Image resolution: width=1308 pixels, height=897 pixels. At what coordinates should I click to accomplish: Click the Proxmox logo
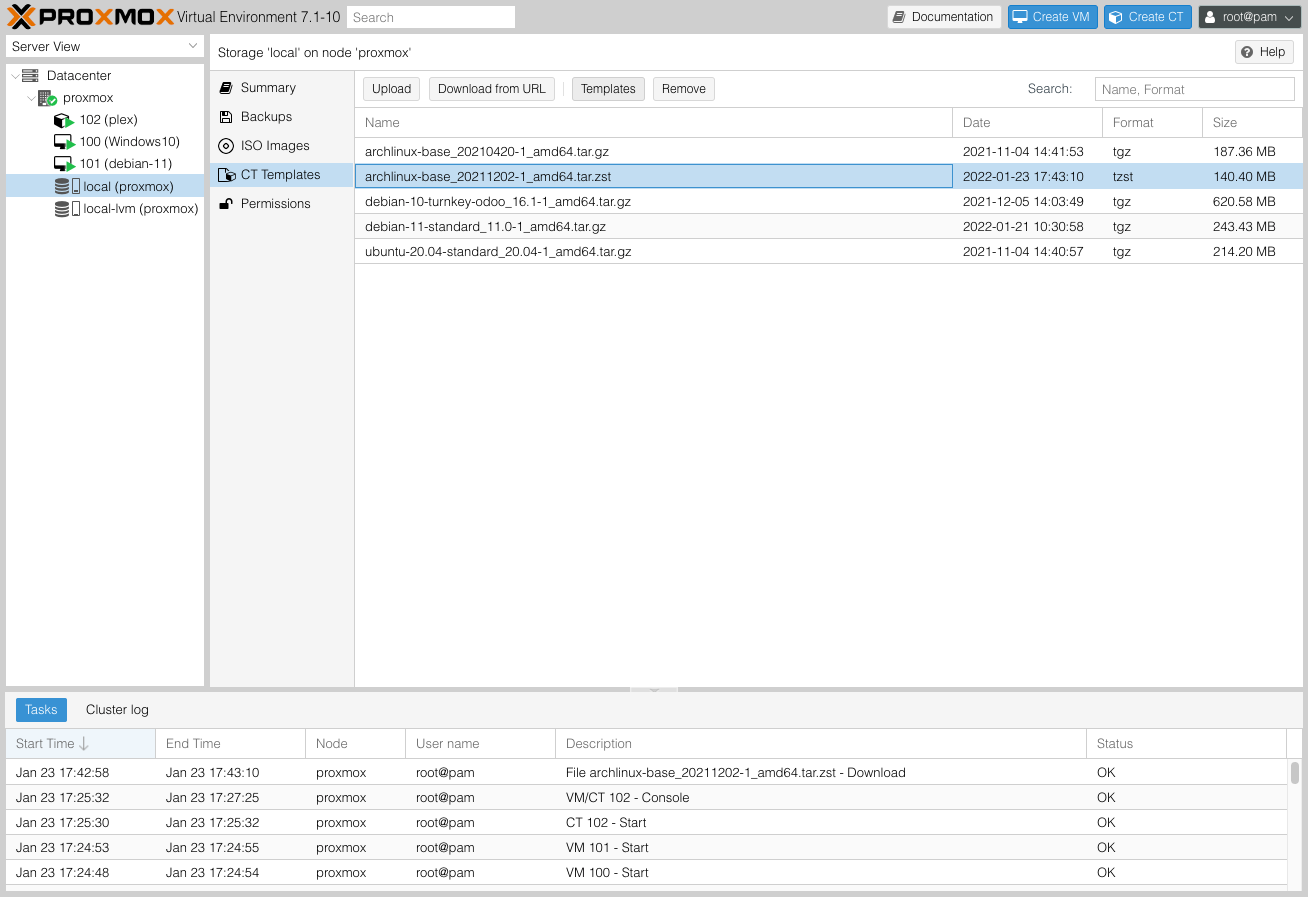[90, 17]
